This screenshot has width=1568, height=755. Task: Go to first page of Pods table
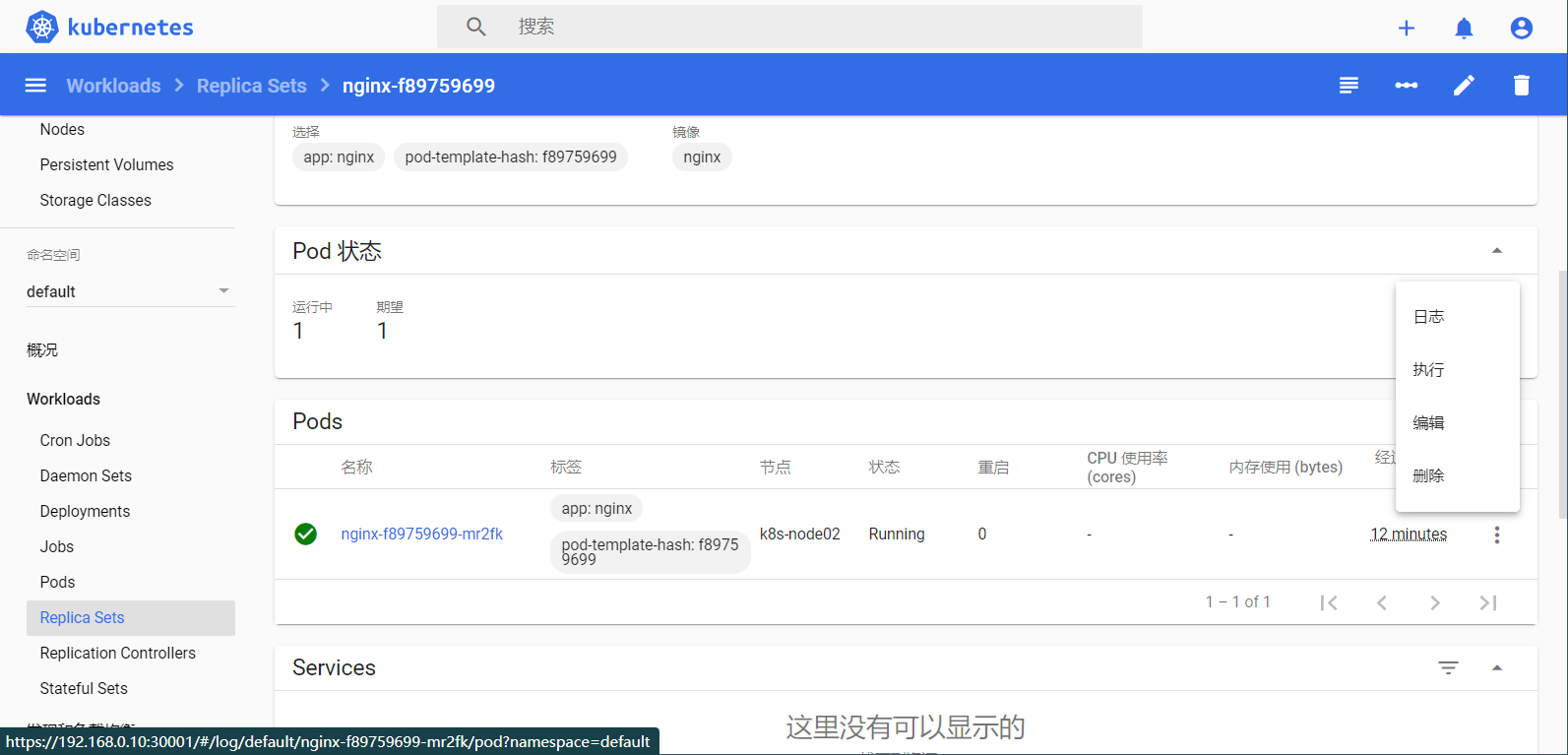(x=1329, y=602)
